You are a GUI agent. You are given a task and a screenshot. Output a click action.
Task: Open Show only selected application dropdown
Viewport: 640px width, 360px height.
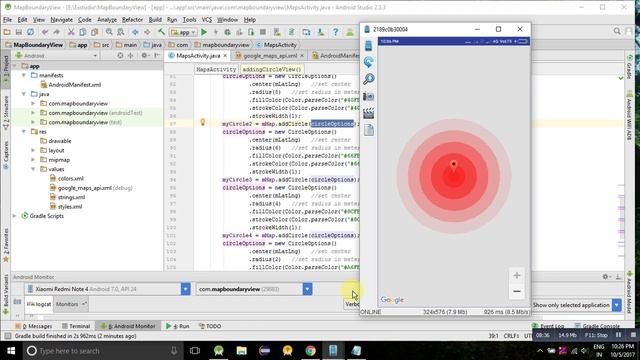coord(617,305)
